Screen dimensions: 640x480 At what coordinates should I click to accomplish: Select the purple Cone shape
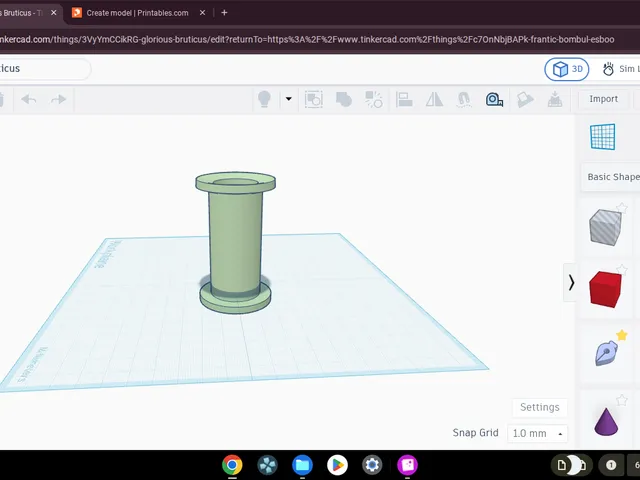(x=606, y=421)
